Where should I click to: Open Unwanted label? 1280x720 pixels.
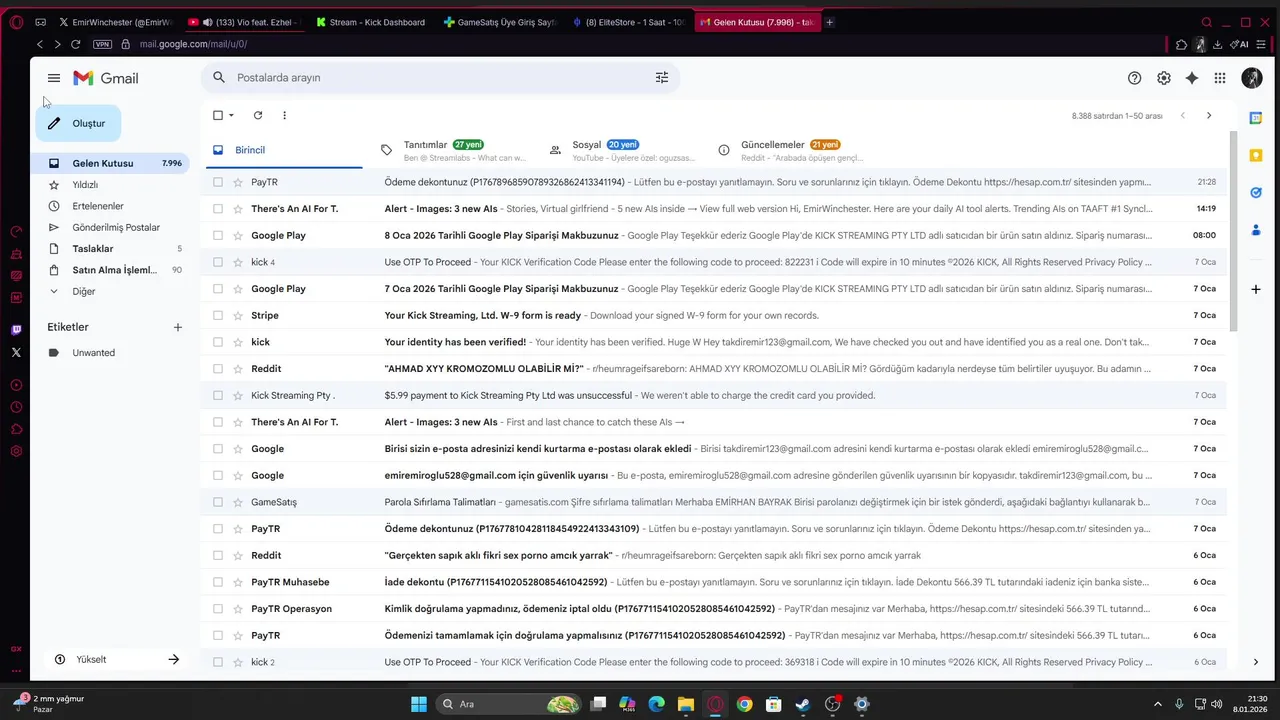[x=110, y=353]
